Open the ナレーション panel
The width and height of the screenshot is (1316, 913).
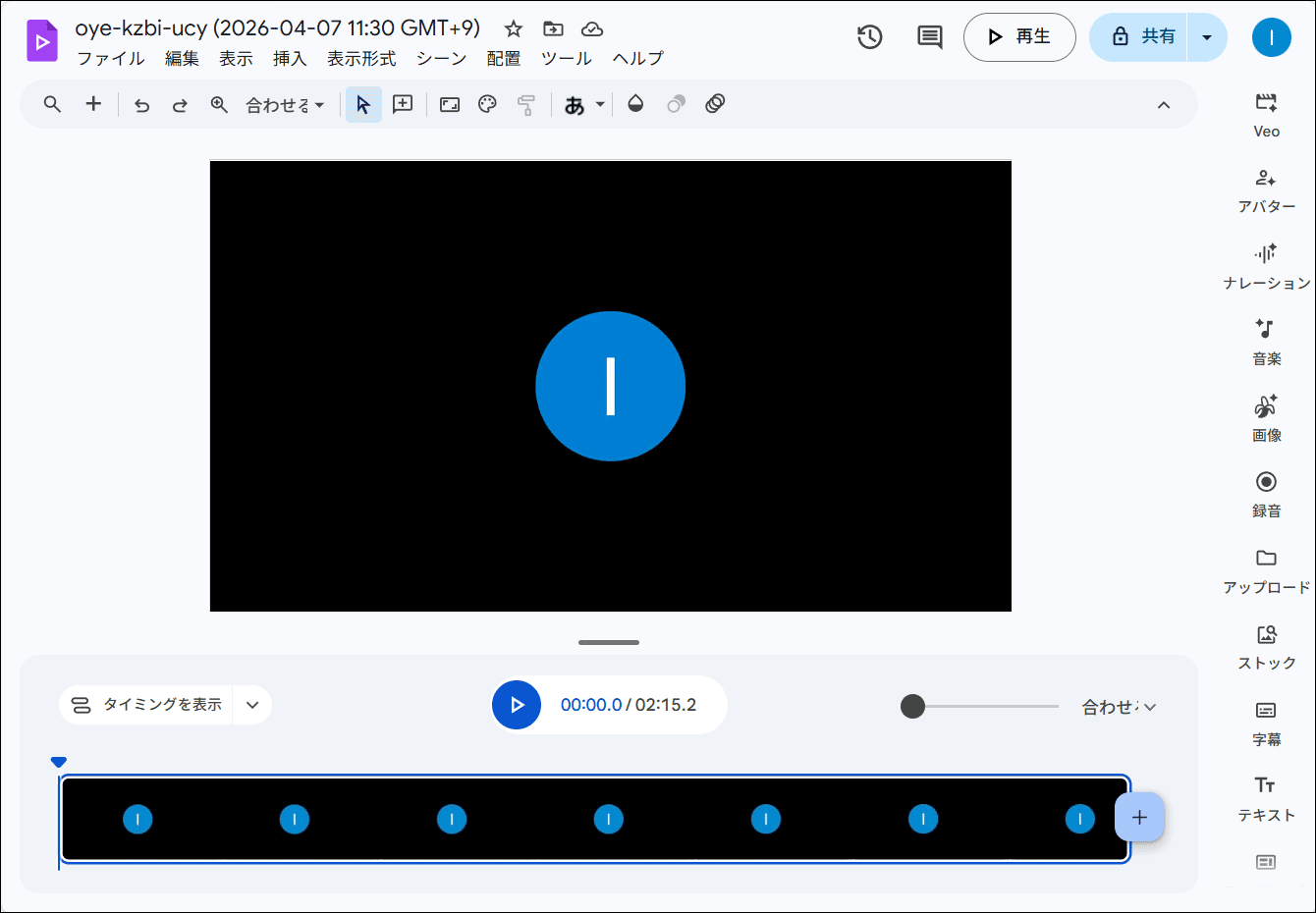[1266, 267]
